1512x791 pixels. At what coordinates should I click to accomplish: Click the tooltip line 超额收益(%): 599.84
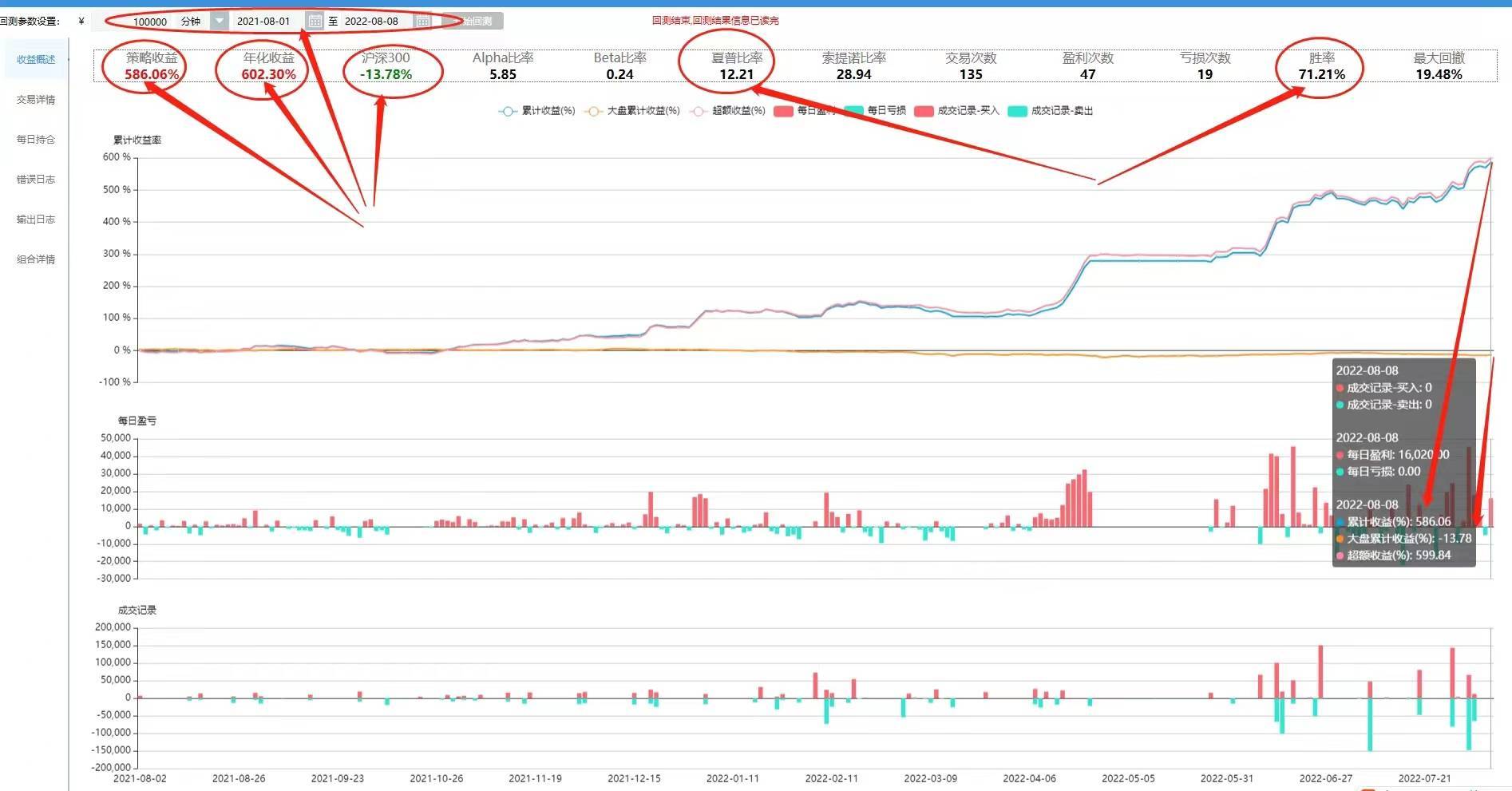1394,556
